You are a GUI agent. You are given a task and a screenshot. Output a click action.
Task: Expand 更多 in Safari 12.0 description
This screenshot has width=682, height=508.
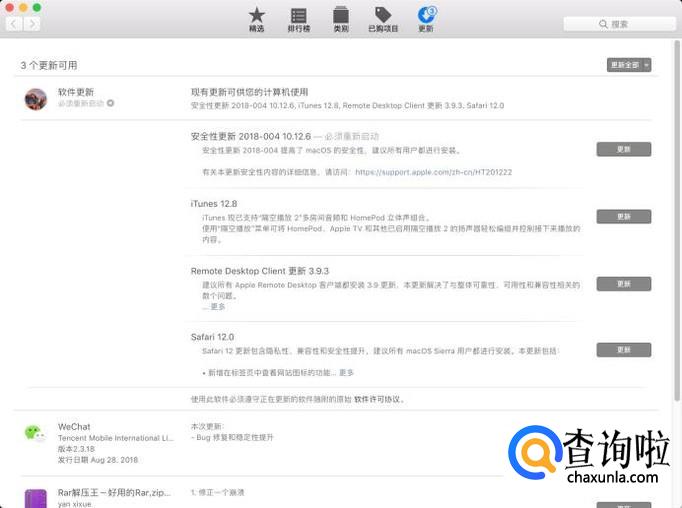(346, 373)
